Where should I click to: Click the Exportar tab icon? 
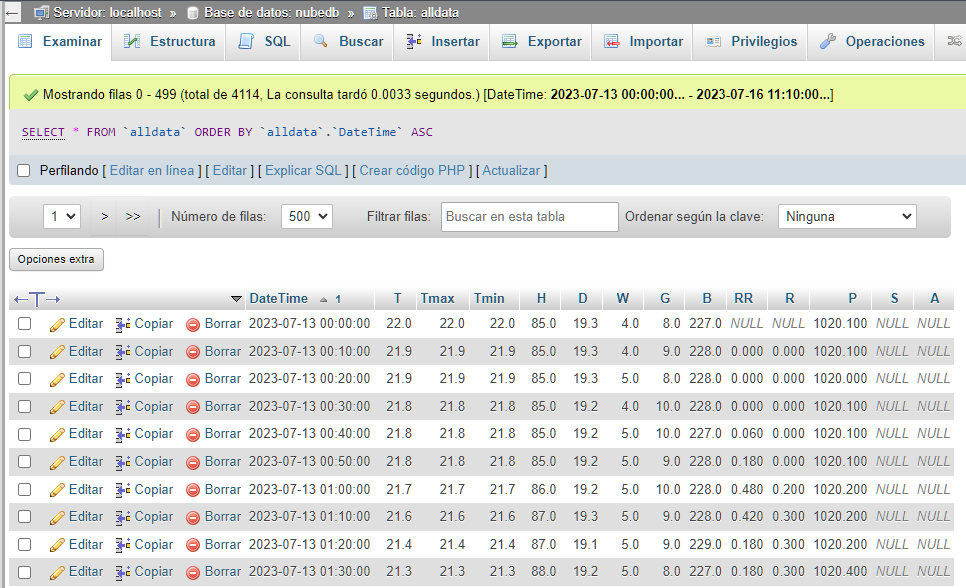(x=509, y=41)
